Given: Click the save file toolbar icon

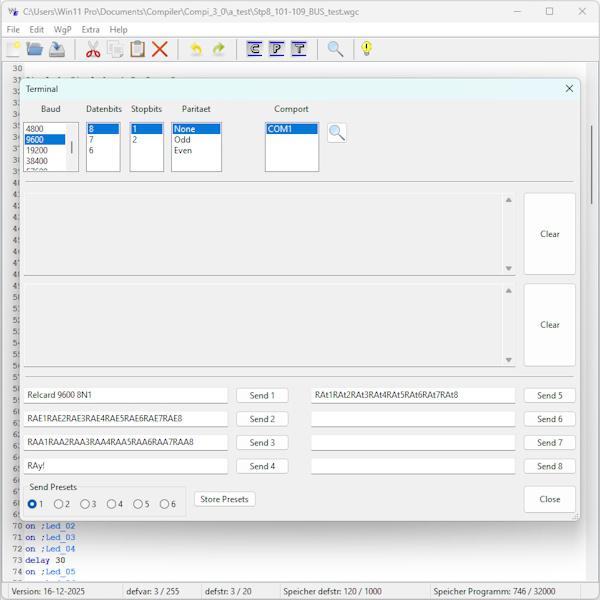Looking at the screenshot, I should pos(57,49).
